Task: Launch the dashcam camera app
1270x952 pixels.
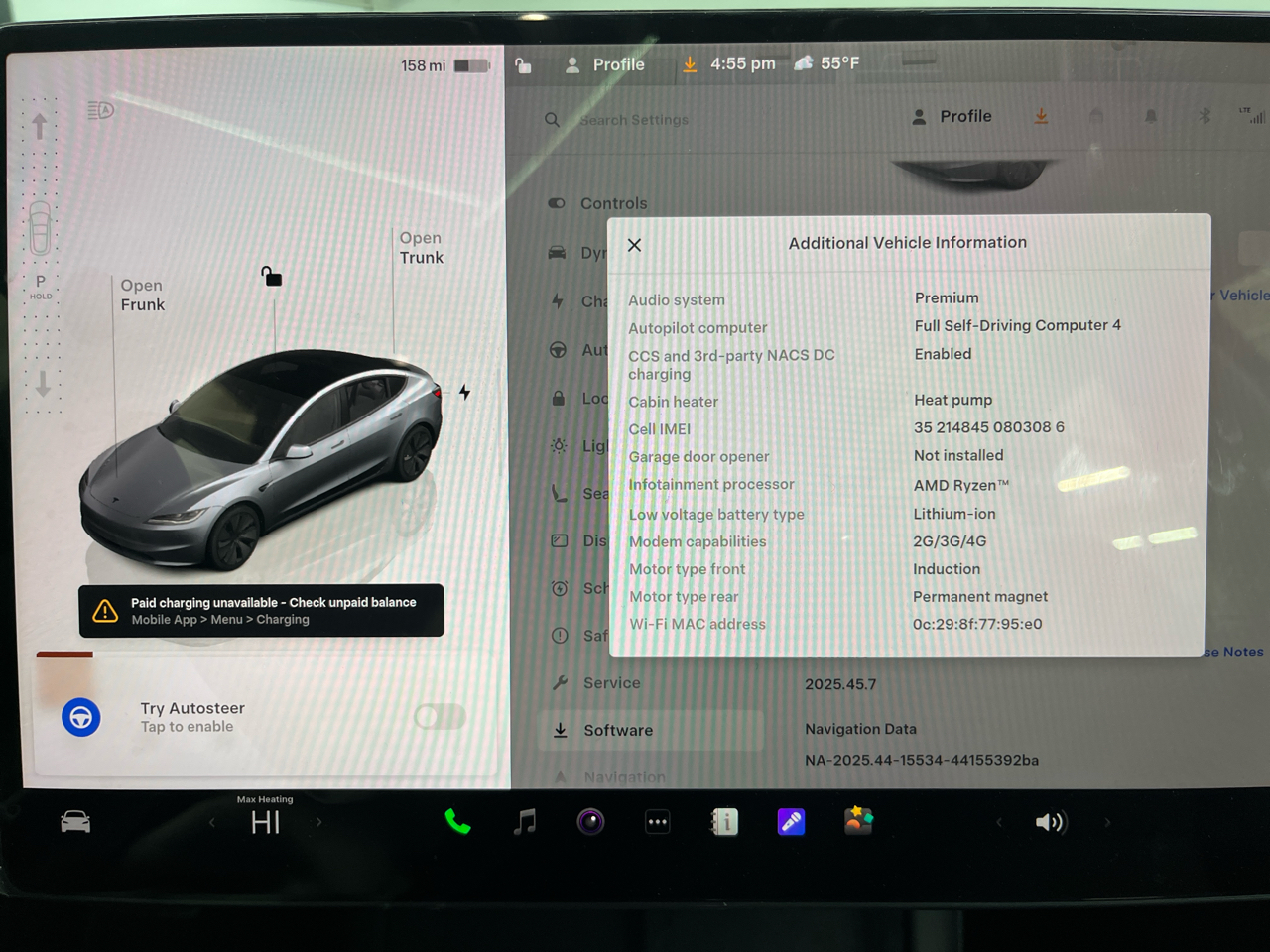Action: (591, 822)
